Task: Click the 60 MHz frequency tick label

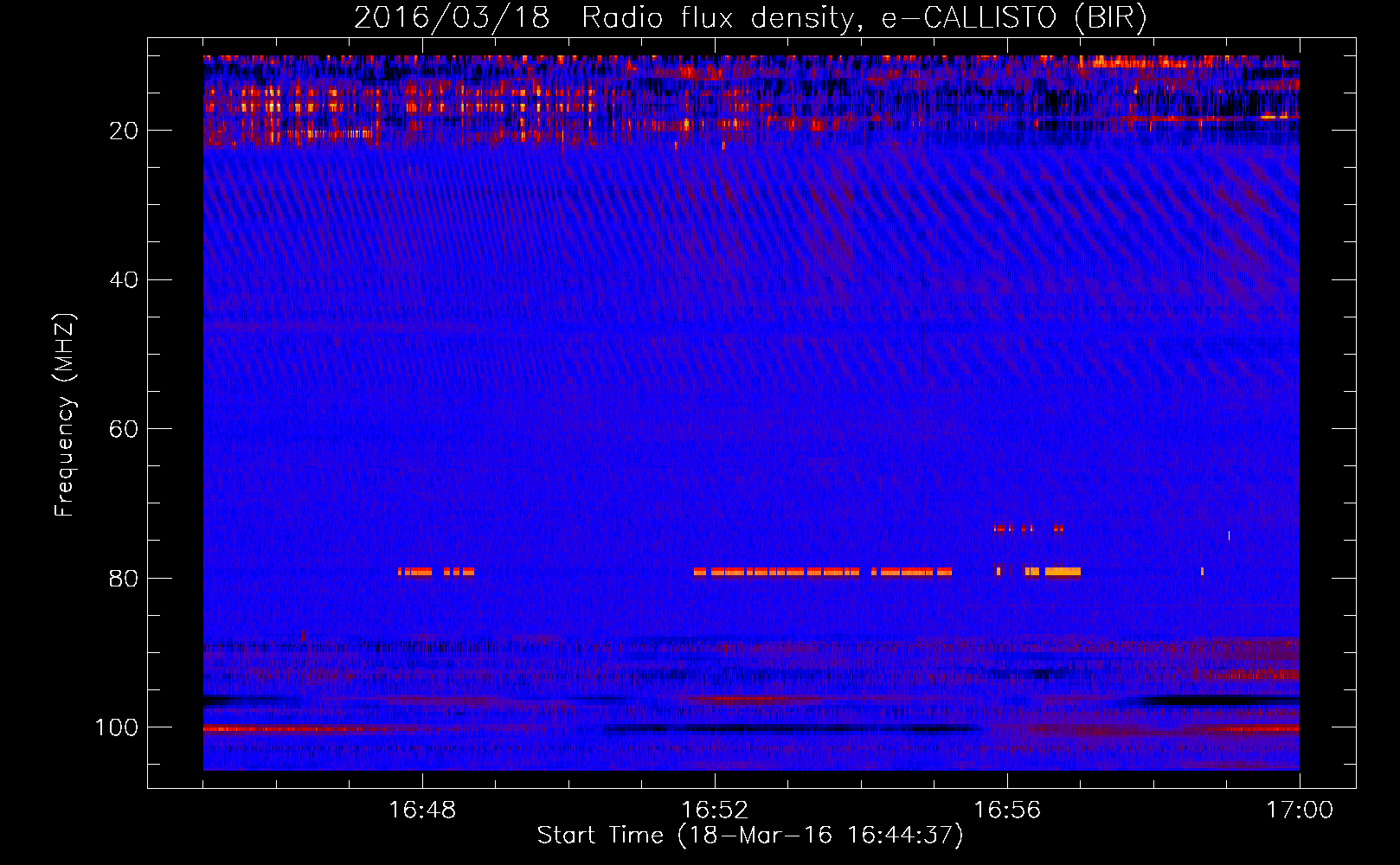Action: click(124, 430)
